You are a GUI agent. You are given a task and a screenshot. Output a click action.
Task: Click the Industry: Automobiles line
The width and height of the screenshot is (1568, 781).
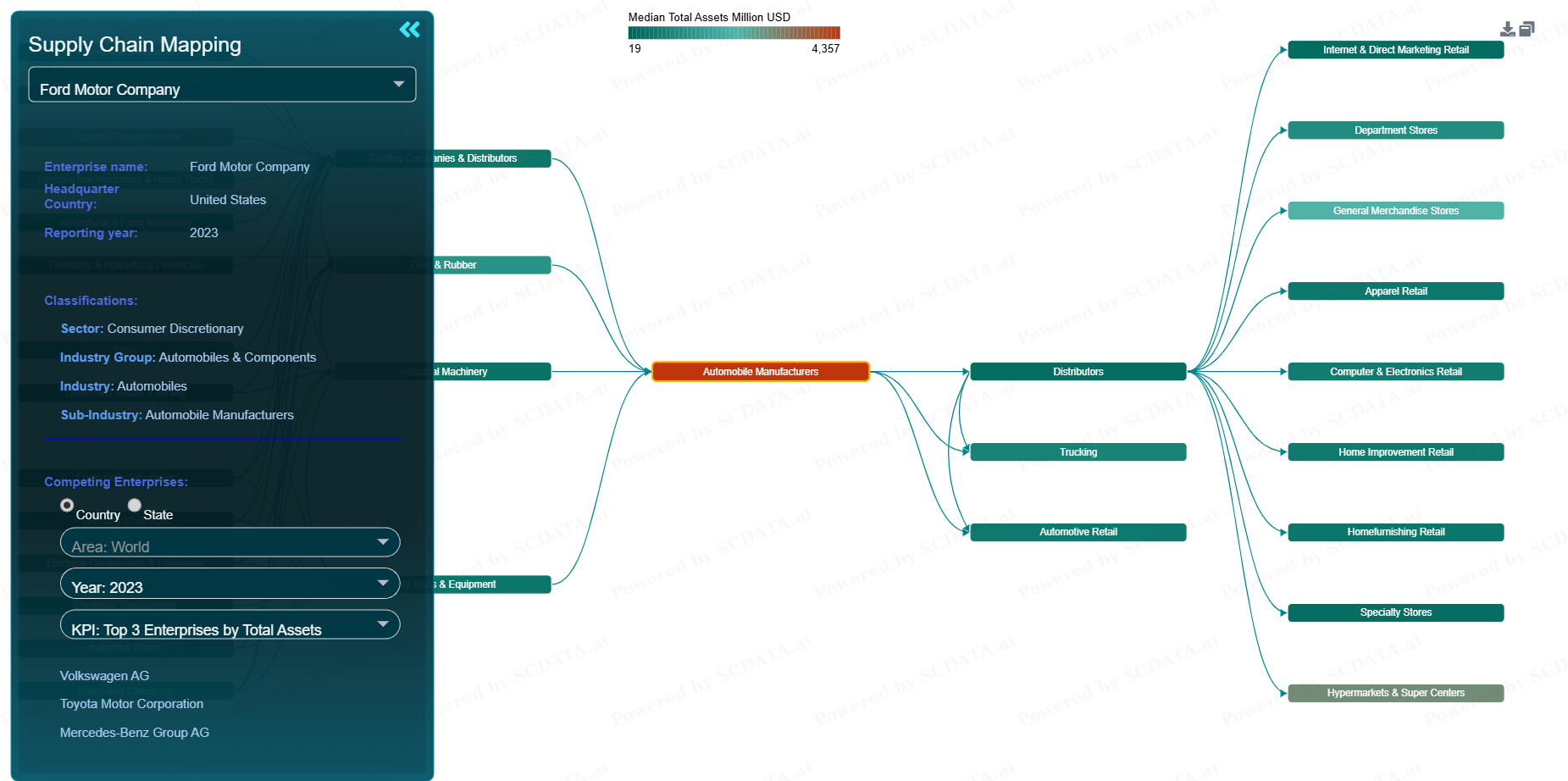pos(124,386)
